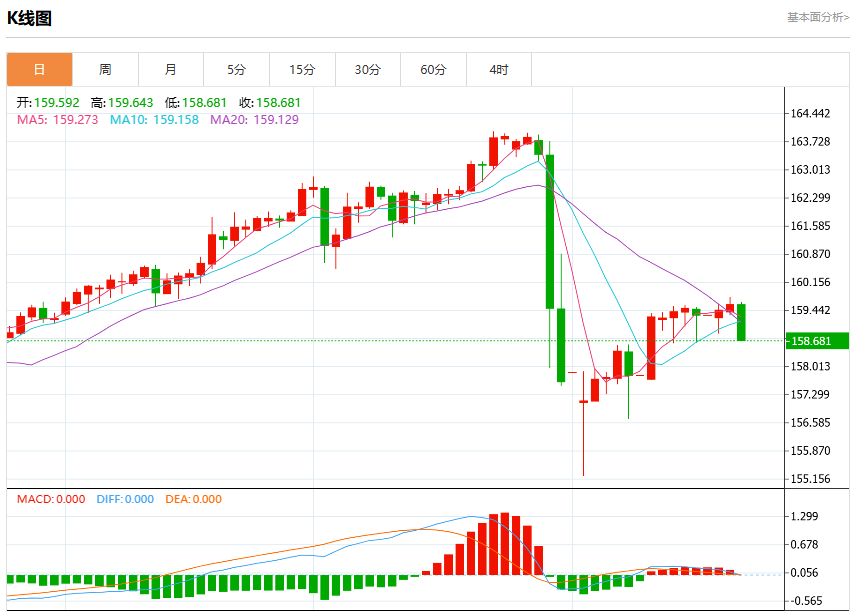
Task: Switch to the 5分 interval tab
Action: pos(236,69)
